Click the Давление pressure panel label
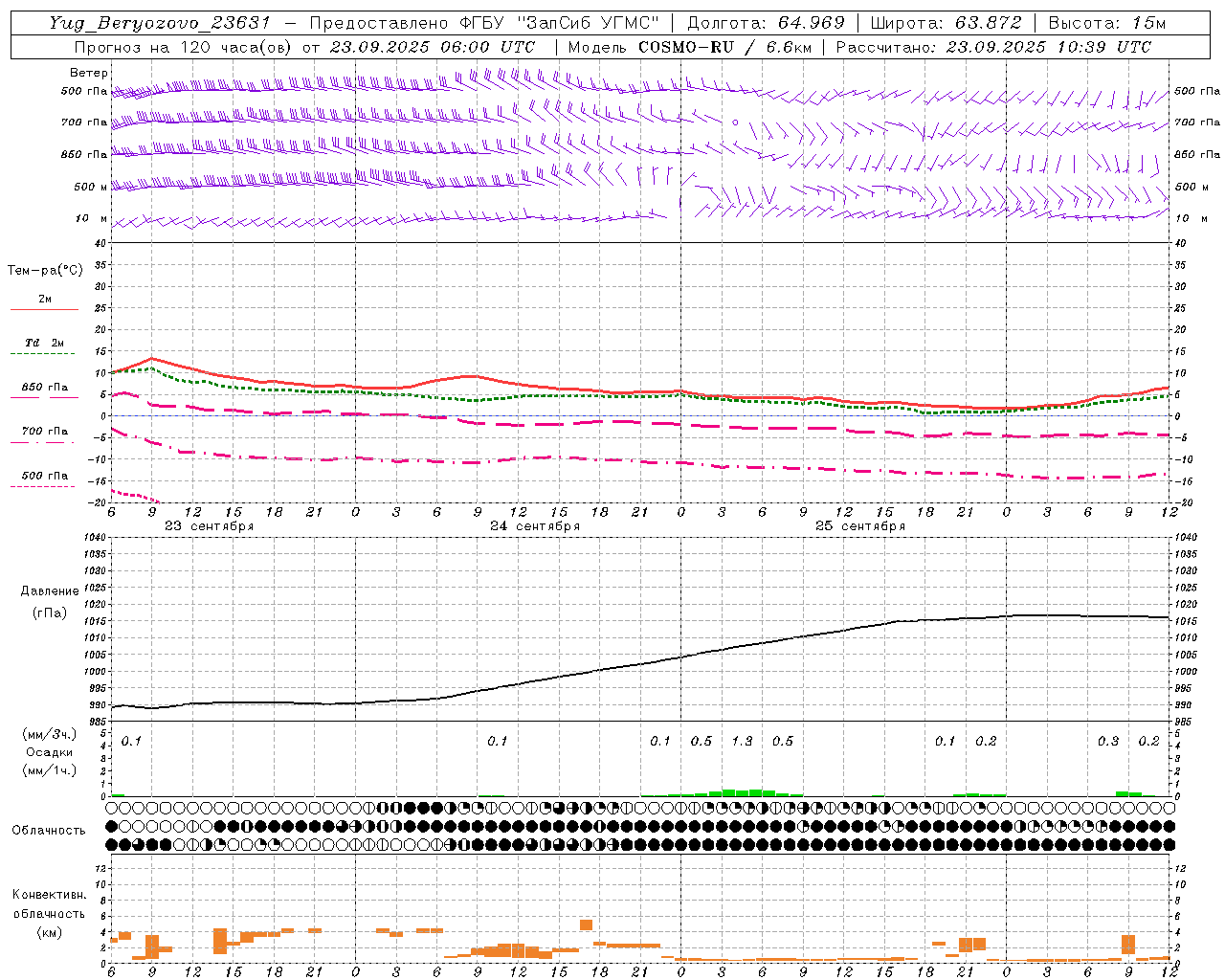 [x=50, y=591]
